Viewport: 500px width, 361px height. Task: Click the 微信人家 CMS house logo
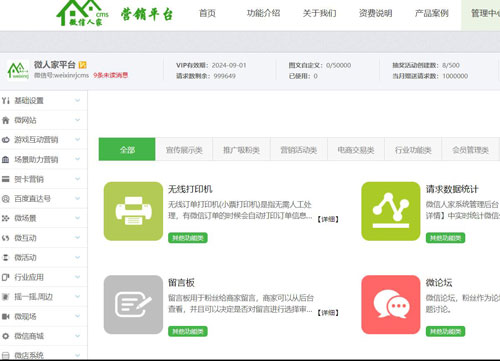click(x=83, y=13)
